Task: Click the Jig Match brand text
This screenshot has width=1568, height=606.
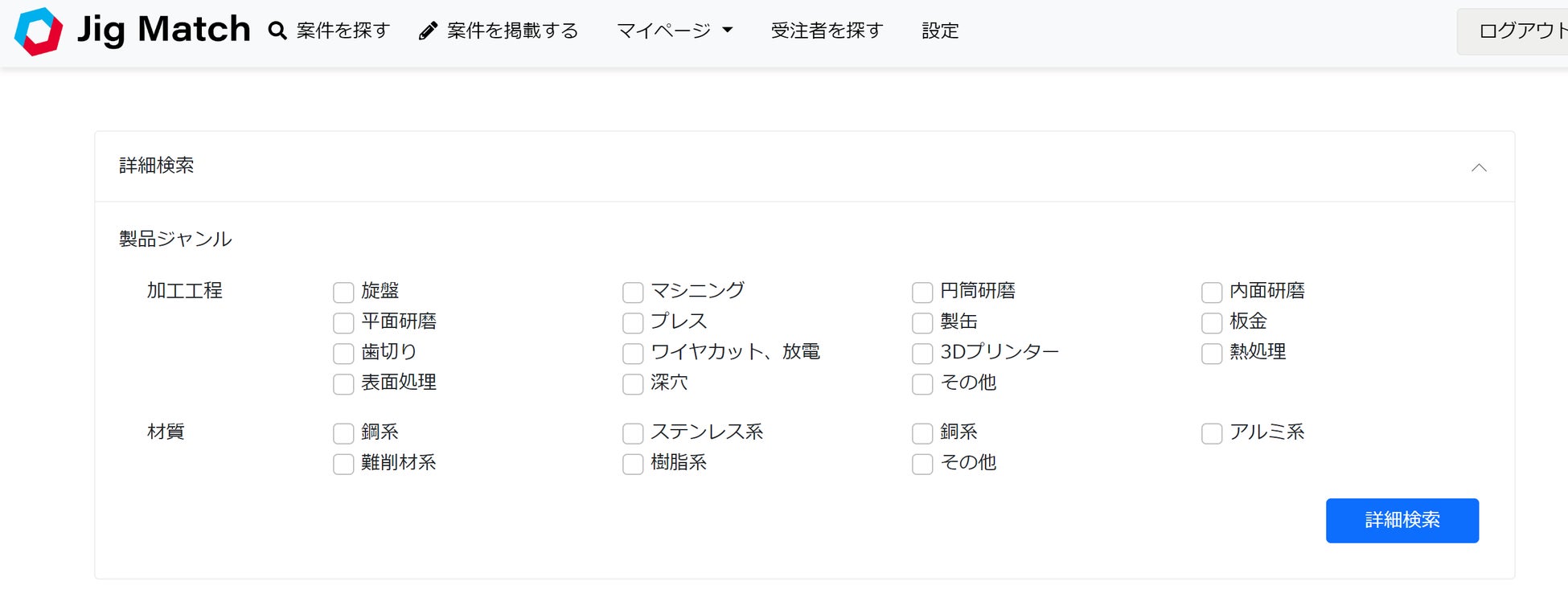Action: (x=163, y=30)
